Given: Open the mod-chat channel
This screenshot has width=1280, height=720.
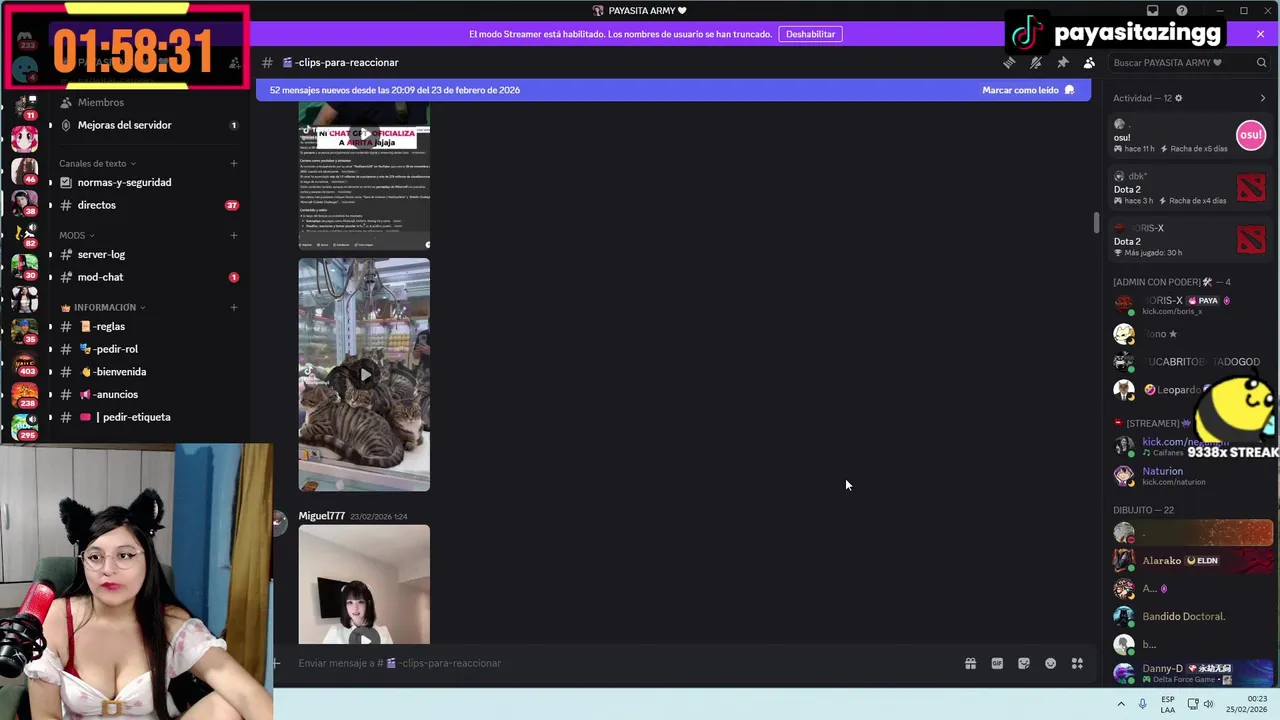Looking at the screenshot, I should coord(150,277).
